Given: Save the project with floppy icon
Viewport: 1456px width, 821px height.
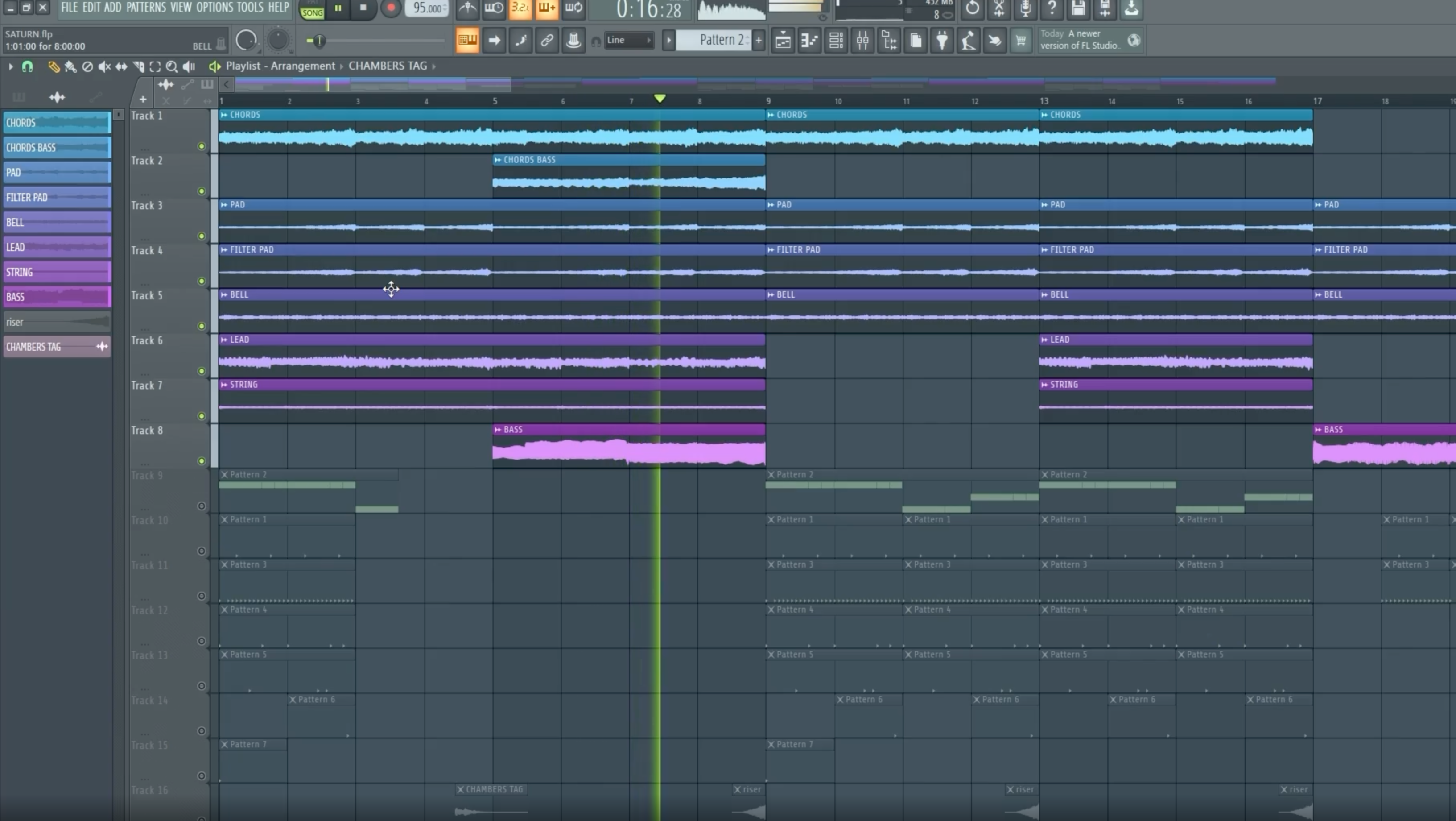Looking at the screenshot, I should 1078,8.
